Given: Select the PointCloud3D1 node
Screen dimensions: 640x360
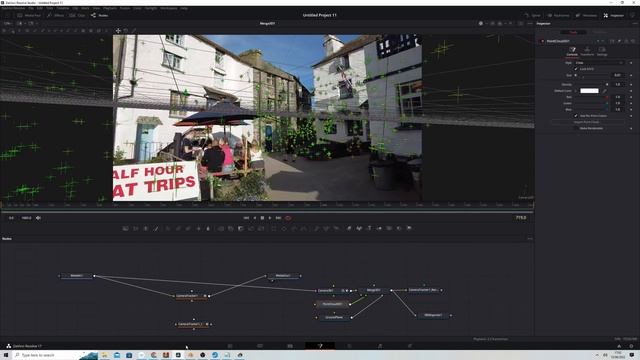Looking at the screenshot, I should click(332, 304).
